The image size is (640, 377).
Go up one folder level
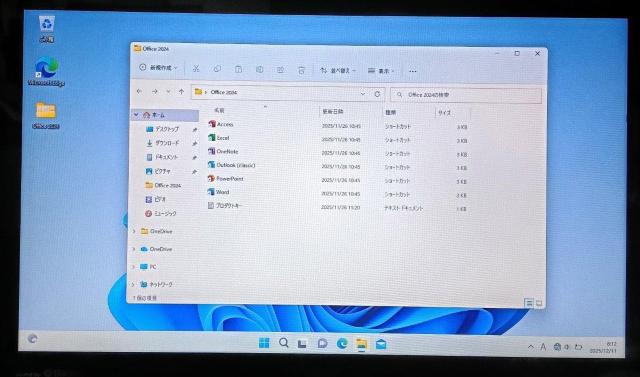pos(182,92)
